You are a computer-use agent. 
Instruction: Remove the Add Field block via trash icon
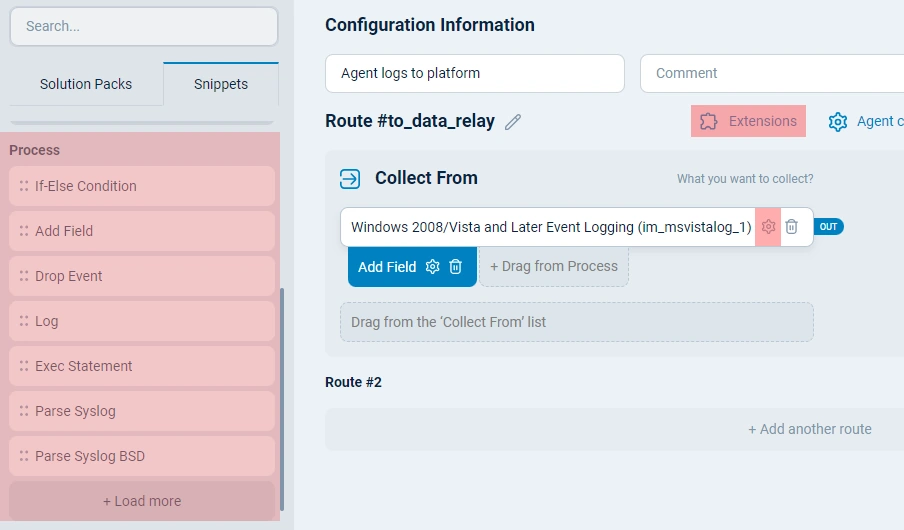(x=456, y=267)
